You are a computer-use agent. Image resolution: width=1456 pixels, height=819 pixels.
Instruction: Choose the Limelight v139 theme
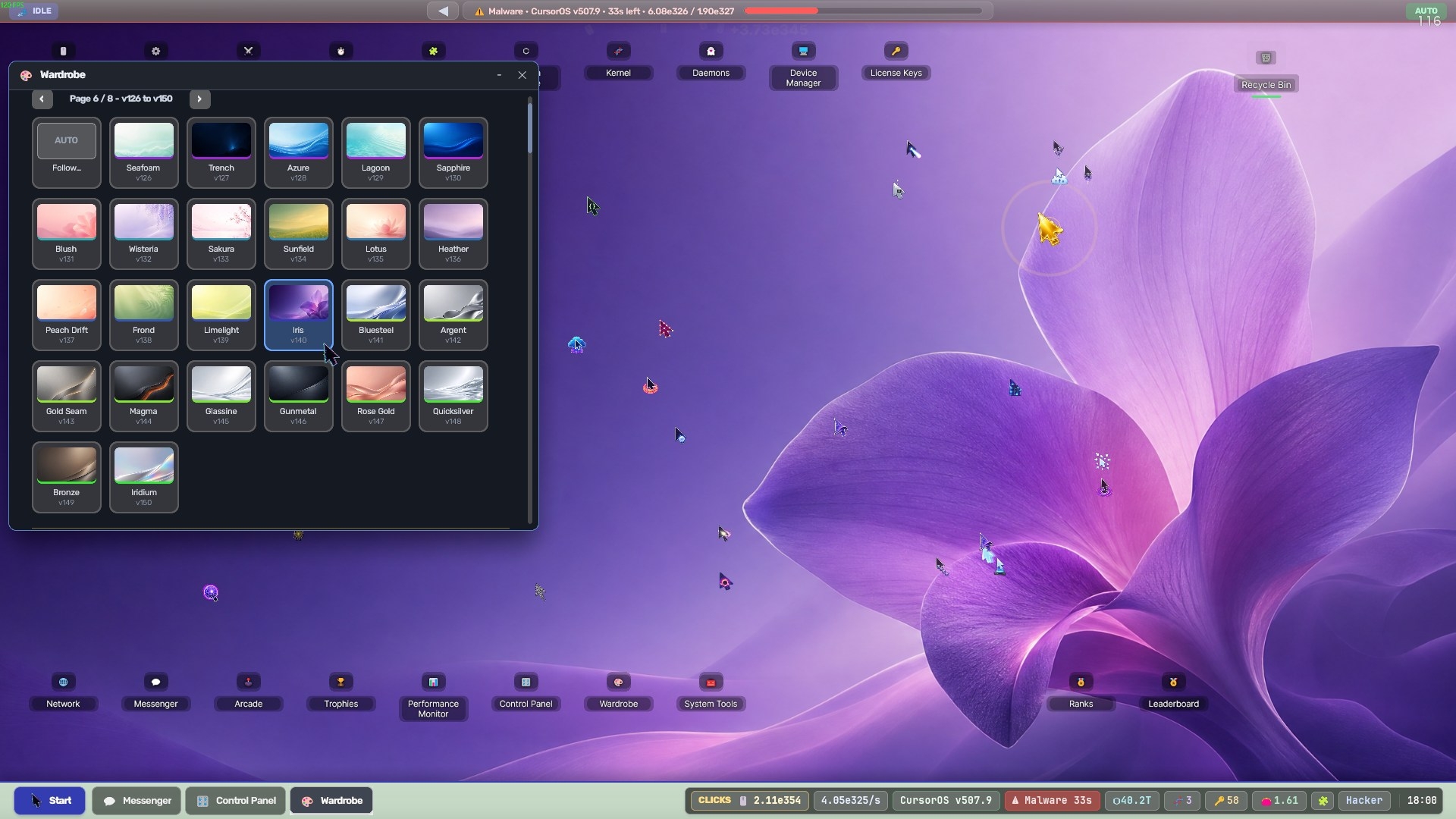(221, 315)
